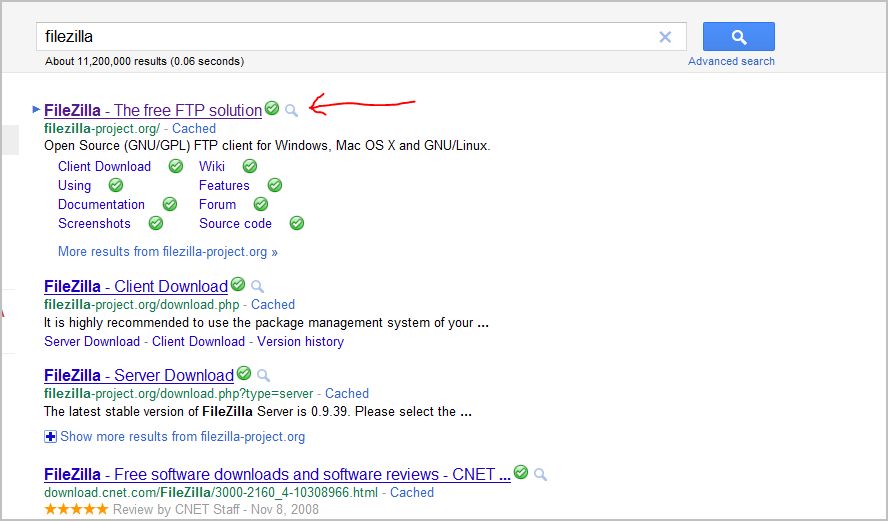Open FileZilla - The free FTP solution result

(x=152, y=110)
